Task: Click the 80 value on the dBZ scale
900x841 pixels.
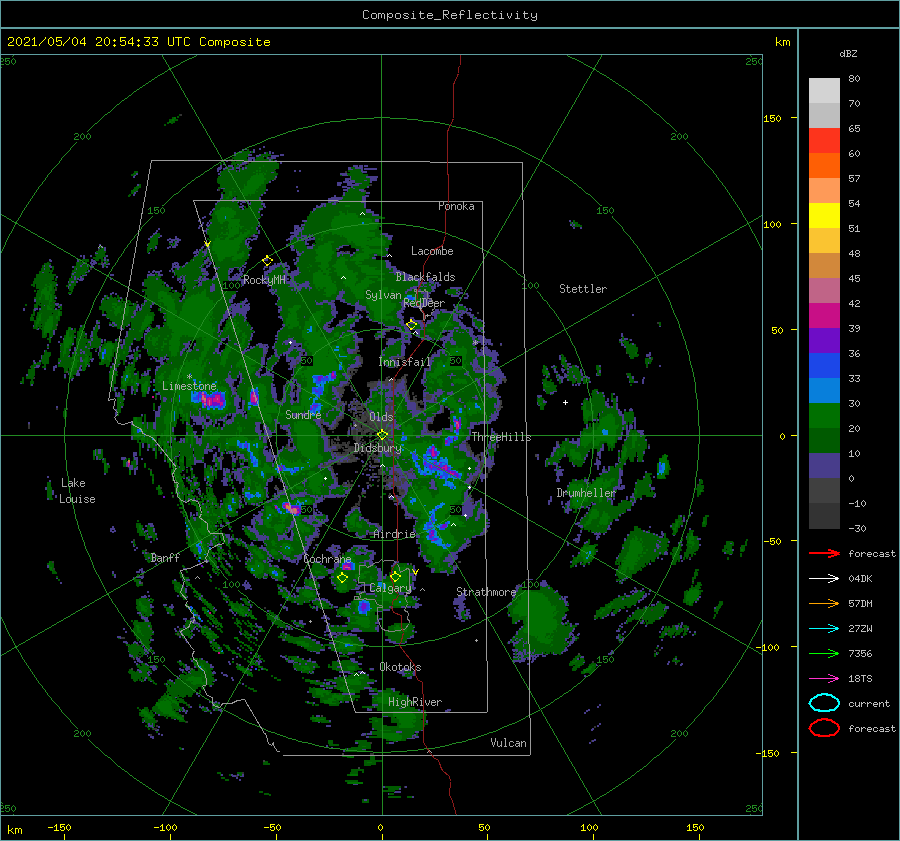Action: (x=854, y=79)
